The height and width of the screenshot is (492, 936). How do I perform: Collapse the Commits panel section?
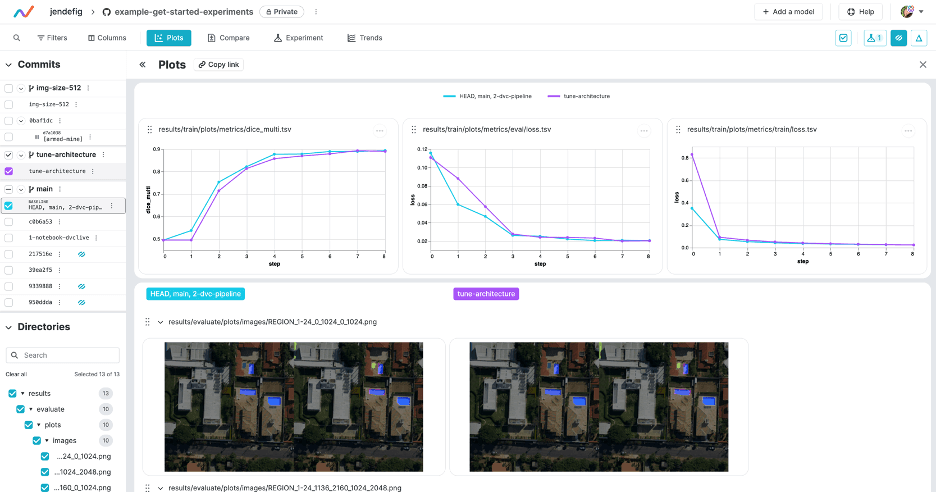10,65
